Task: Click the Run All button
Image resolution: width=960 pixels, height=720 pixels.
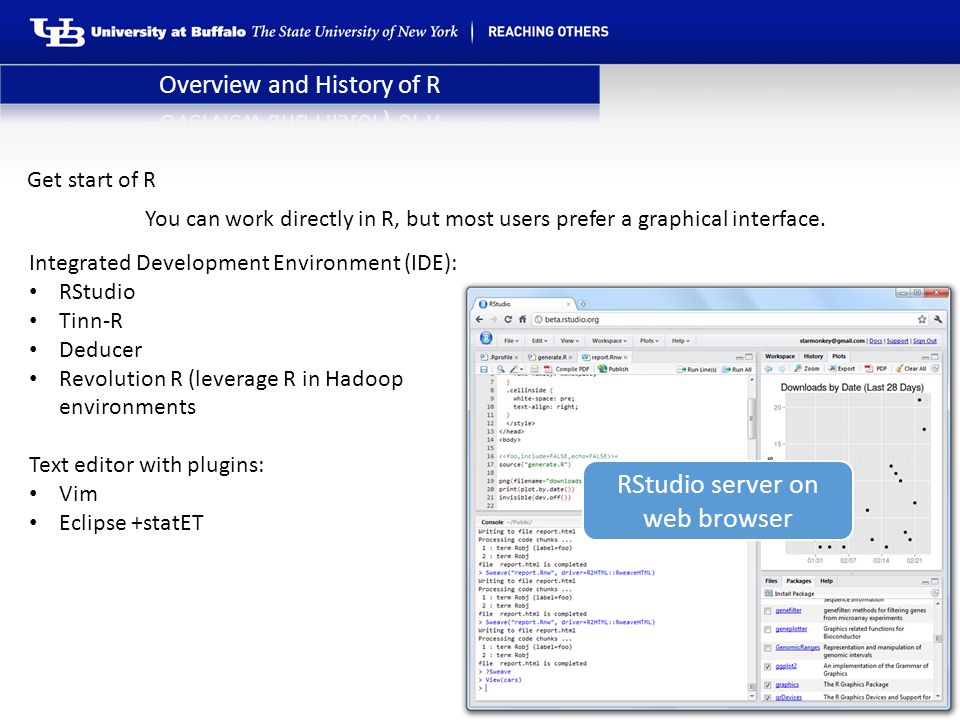Action: point(737,369)
